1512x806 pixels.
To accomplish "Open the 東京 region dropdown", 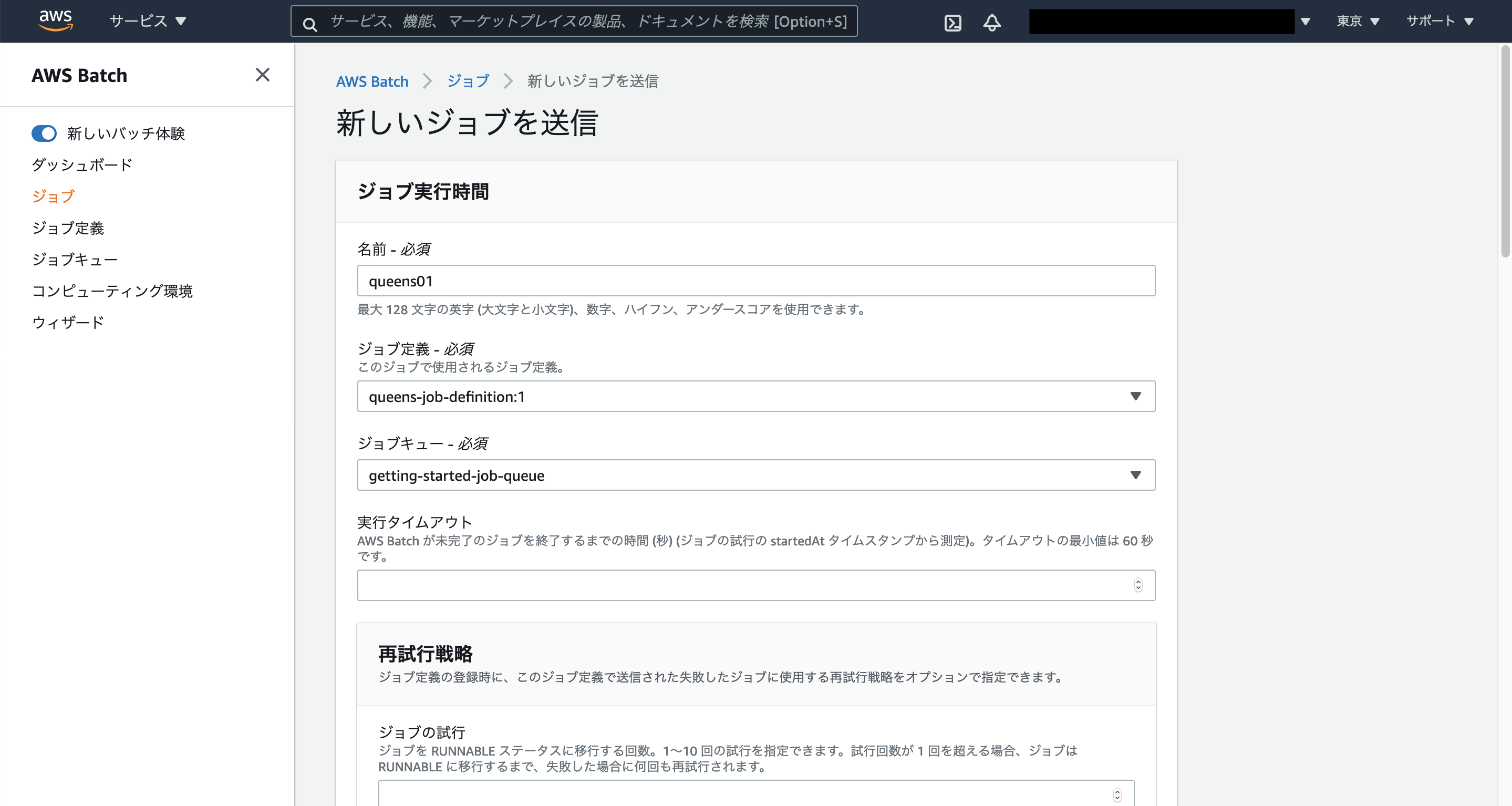I will tap(1358, 21).
